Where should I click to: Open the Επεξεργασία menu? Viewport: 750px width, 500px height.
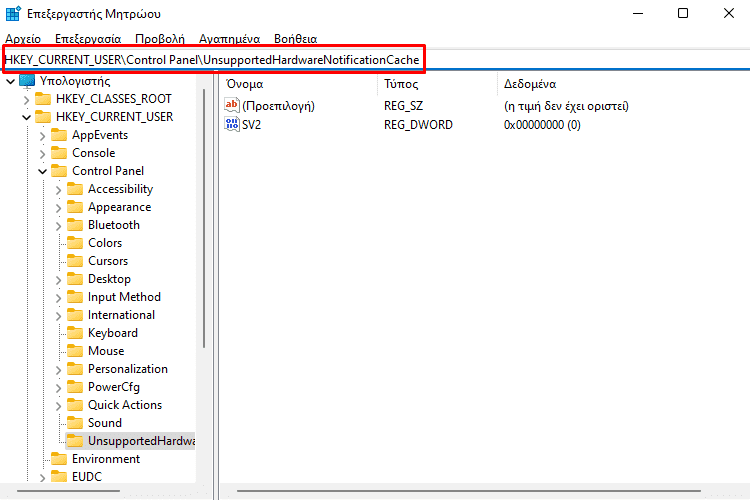88,39
